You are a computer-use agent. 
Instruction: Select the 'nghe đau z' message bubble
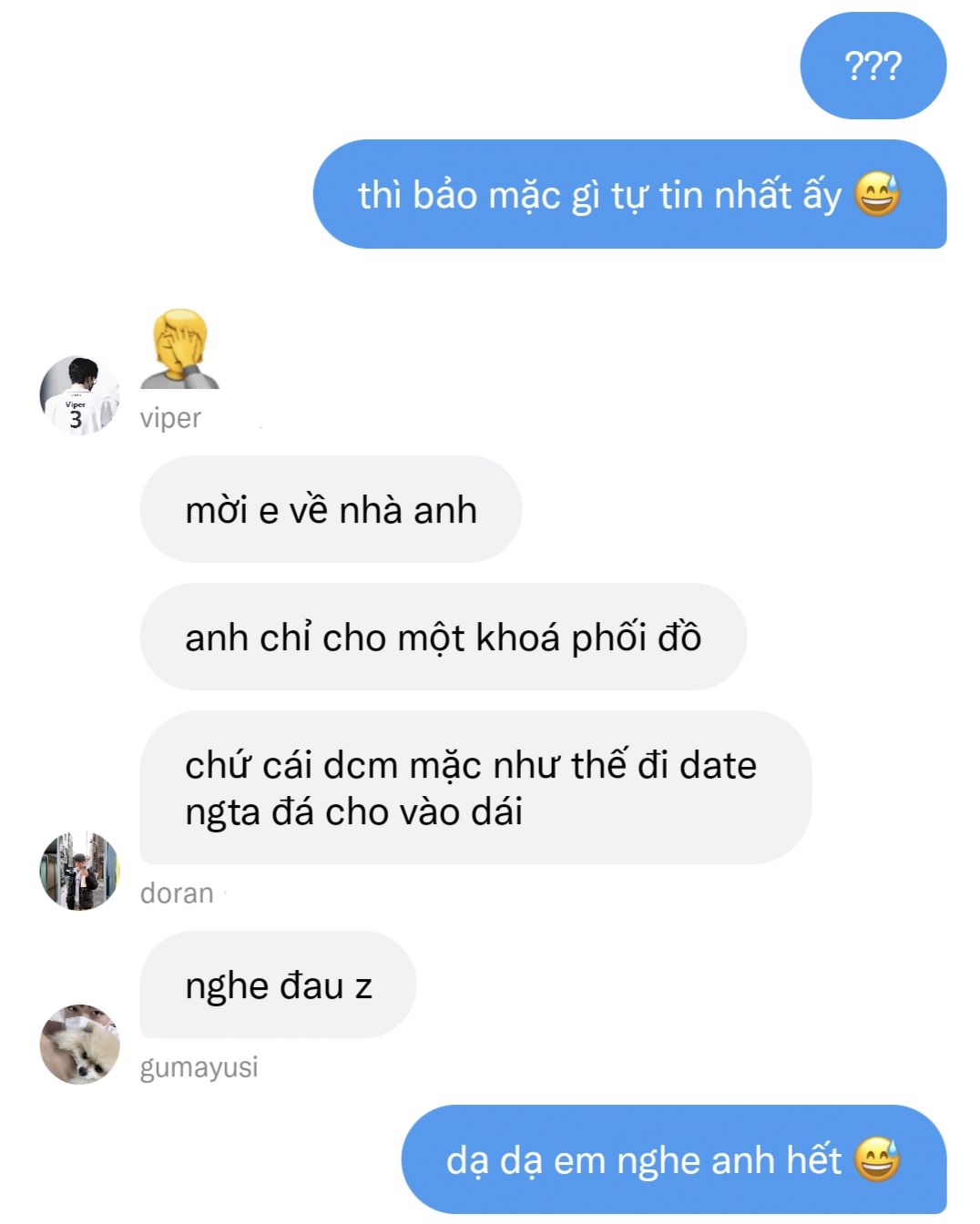(278, 985)
